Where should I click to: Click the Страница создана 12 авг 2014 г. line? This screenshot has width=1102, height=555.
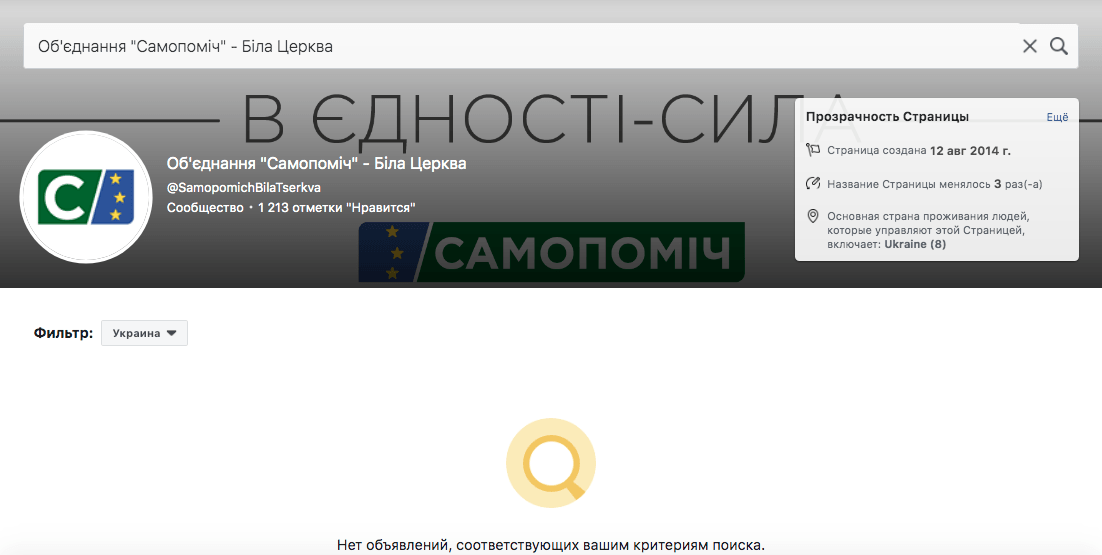point(919,150)
